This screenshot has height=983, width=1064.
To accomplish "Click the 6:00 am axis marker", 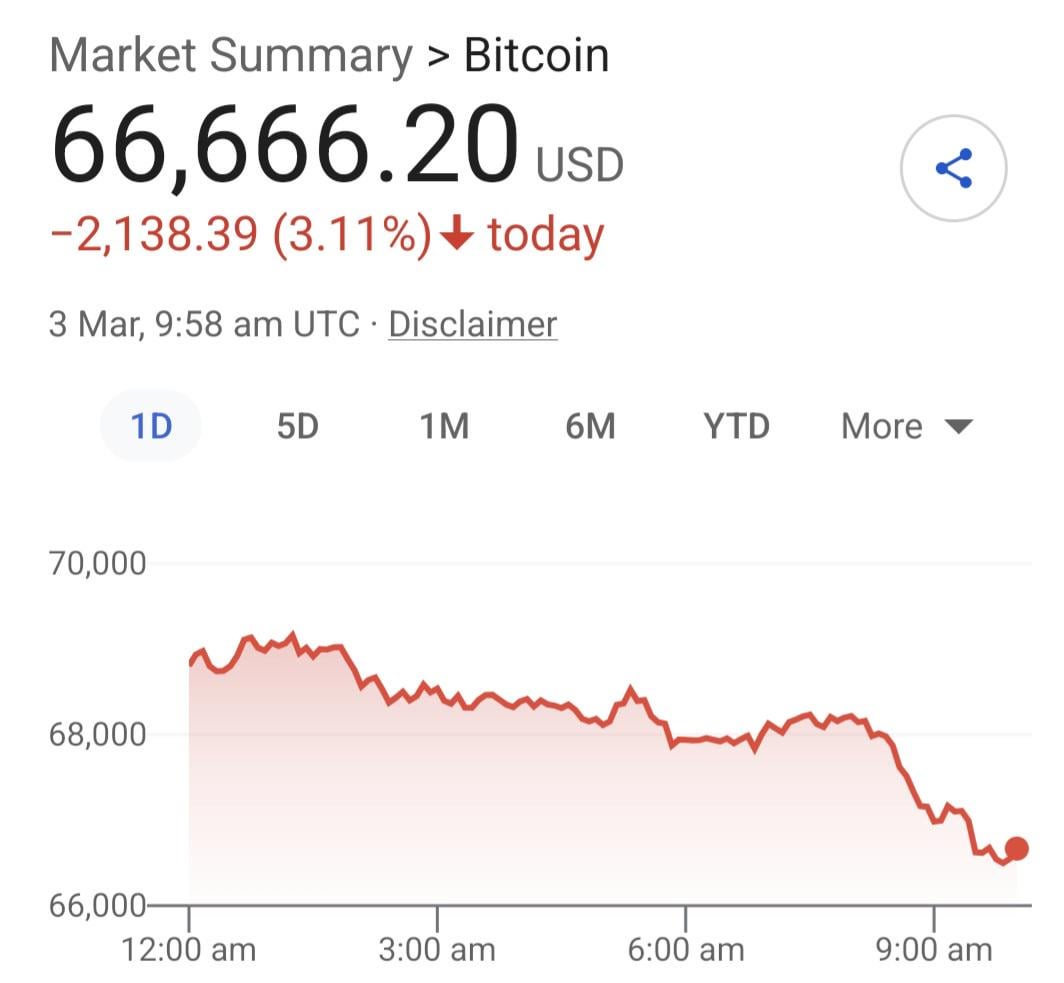I will click(685, 948).
